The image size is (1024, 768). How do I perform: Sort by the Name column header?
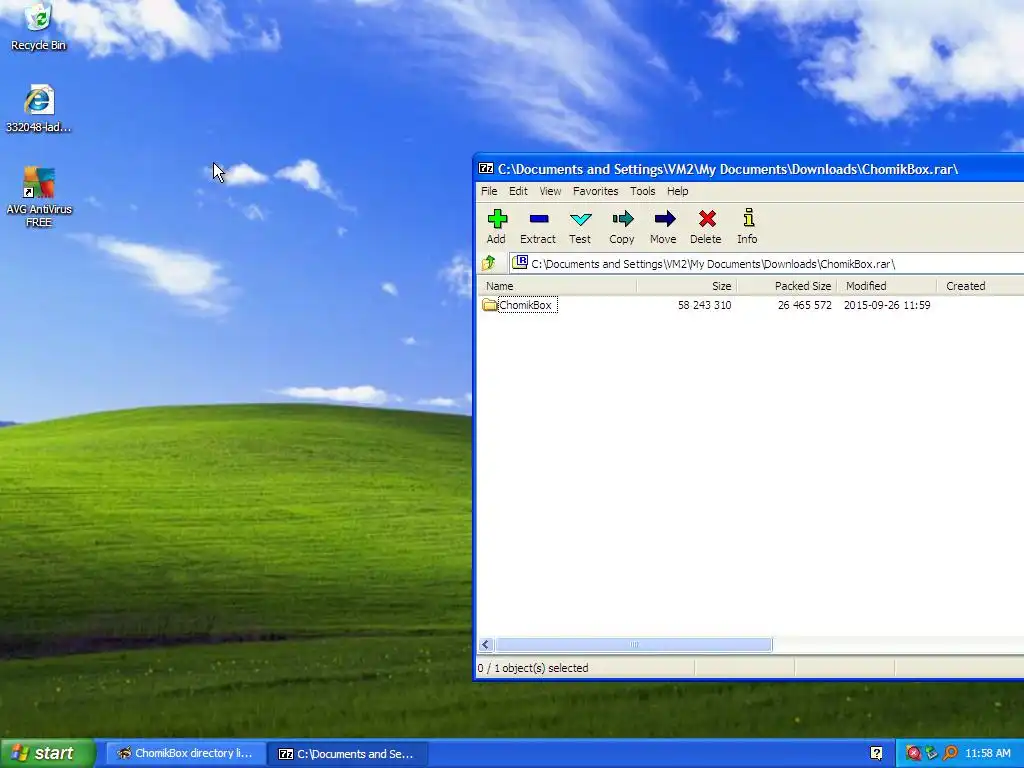[557, 286]
